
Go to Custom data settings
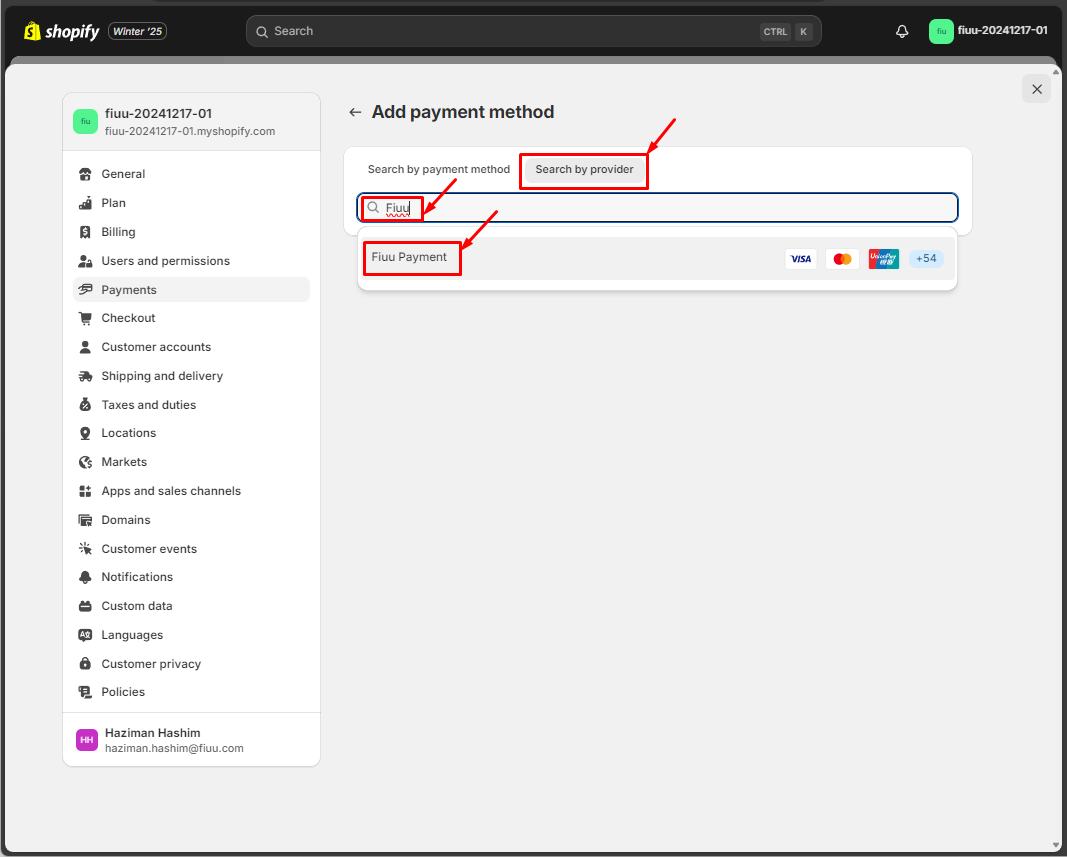pos(191,606)
